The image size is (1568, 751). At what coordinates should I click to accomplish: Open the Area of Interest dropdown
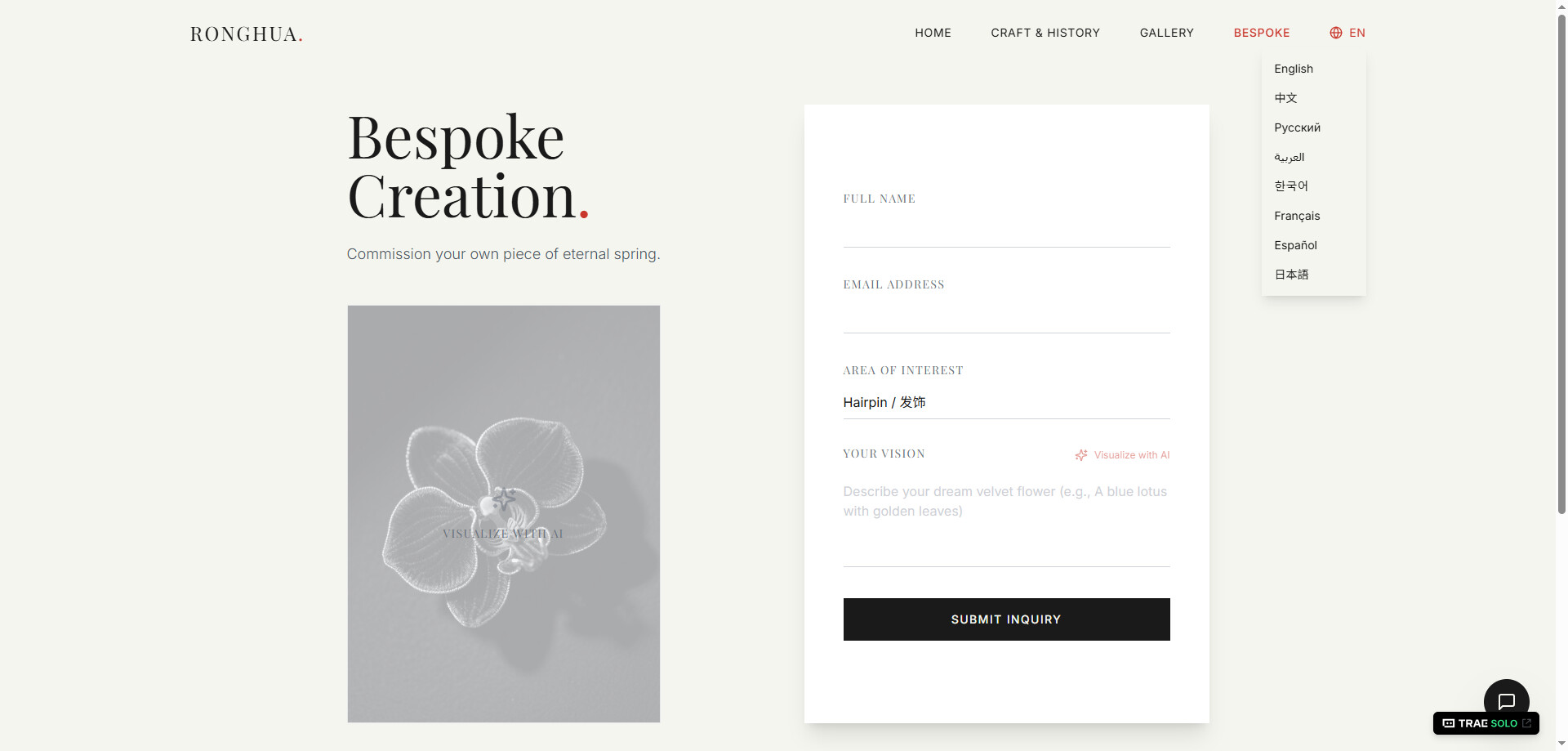(1006, 402)
